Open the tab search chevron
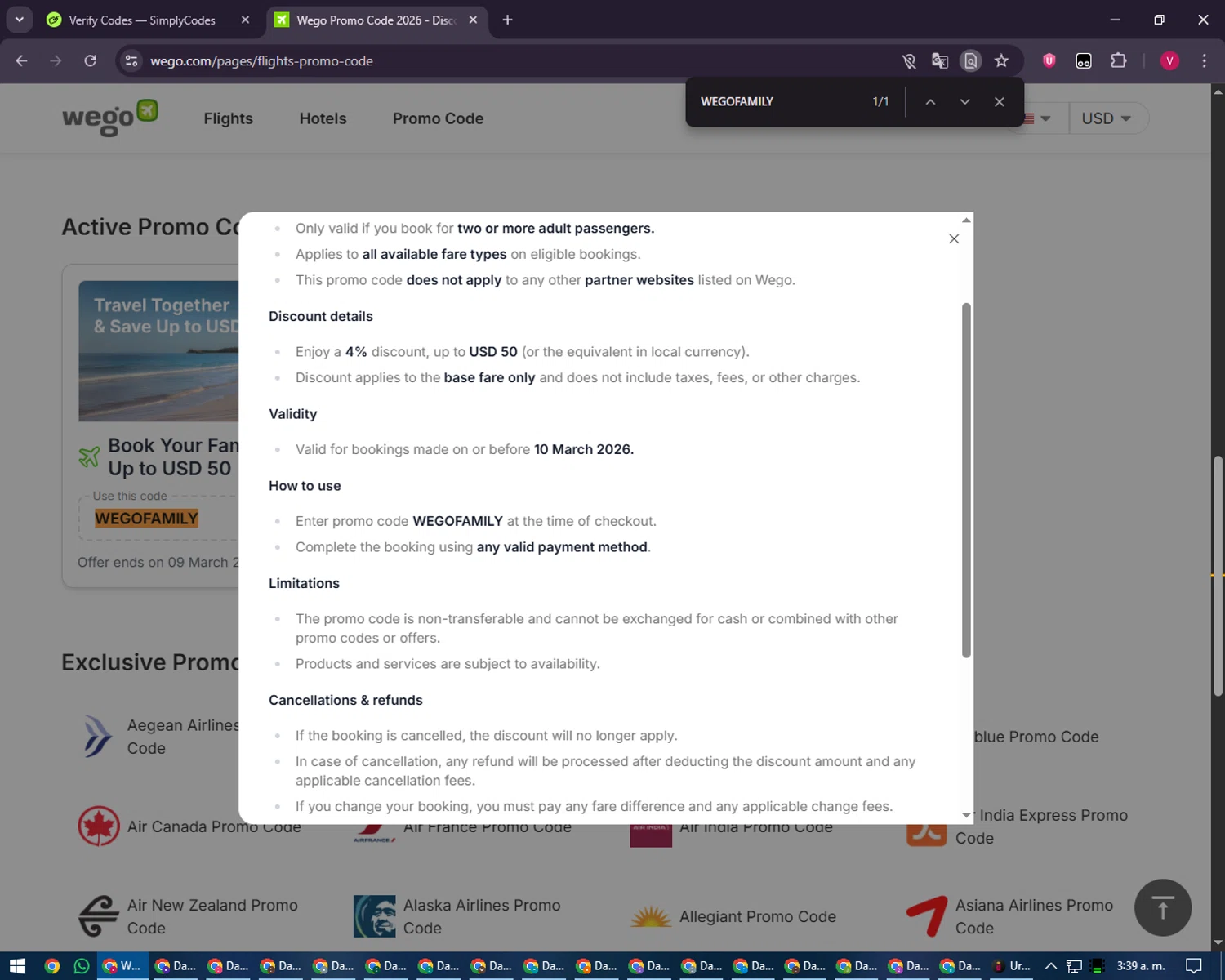Screen dimensions: 1225x980 pyautogui.click(x=19, y=20)
